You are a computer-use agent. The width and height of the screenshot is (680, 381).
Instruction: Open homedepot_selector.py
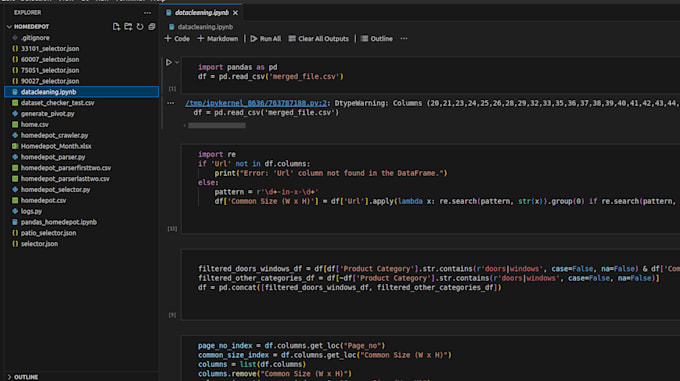[56, 189]
